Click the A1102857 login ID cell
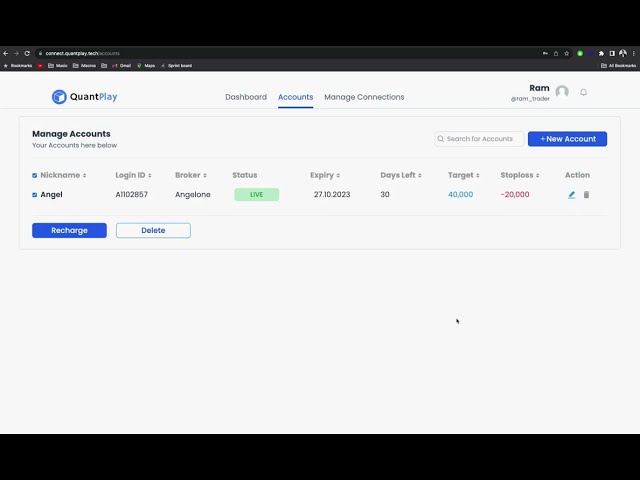The image size is (640, 480). pyautogui.click(x=131, y=195)
